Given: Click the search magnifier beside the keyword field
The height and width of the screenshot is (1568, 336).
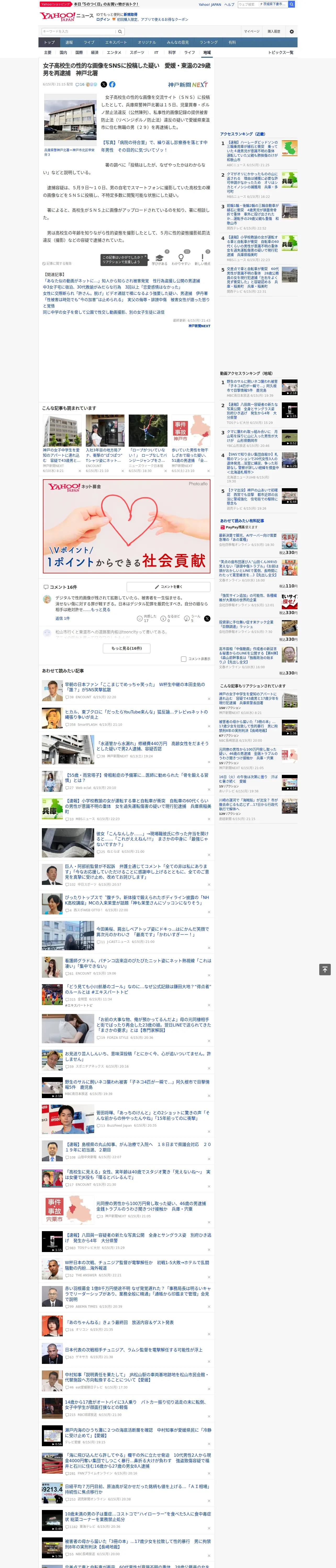Looking at the screenshot, I should 120,32.
